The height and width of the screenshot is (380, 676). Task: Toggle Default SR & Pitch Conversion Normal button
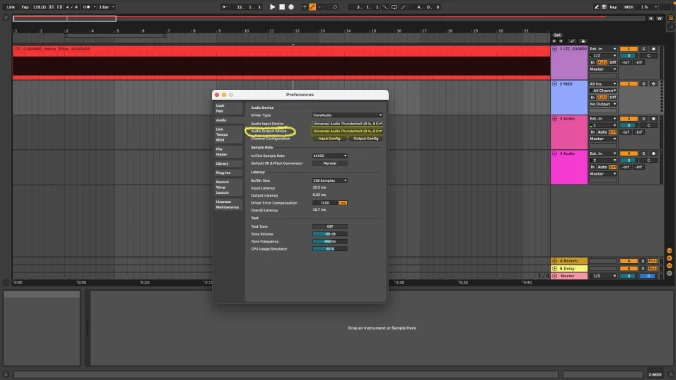tap(330, 163)
